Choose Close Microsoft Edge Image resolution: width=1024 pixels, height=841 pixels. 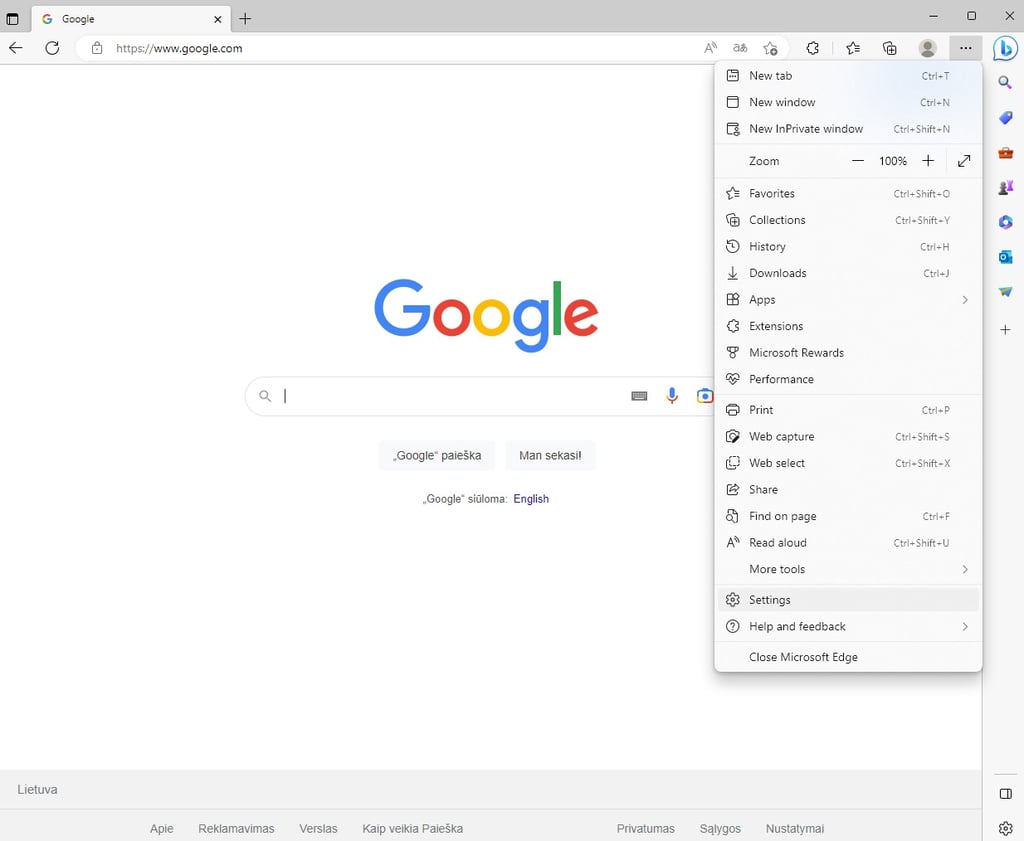click(848, 658)
